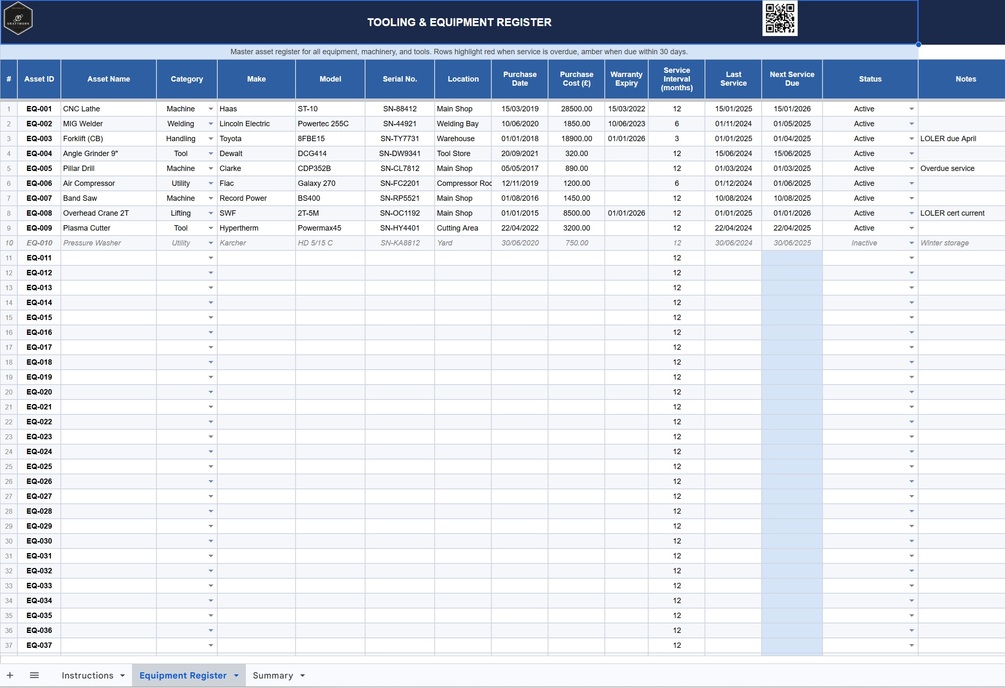
Task: Open the Summary tab dropdown arrow
Action: click(x=303, y=675)
